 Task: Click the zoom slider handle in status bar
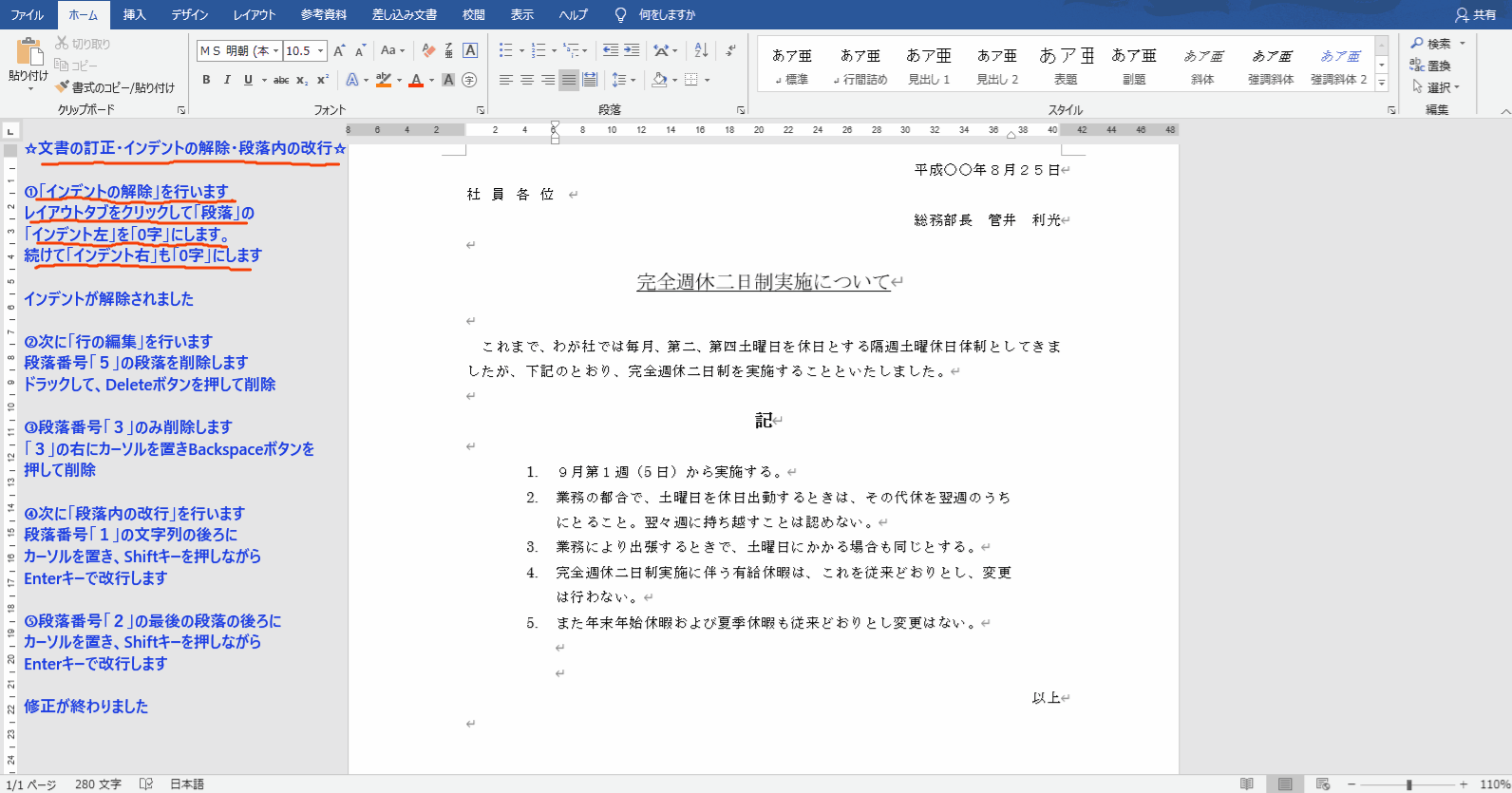point(1409,784)
